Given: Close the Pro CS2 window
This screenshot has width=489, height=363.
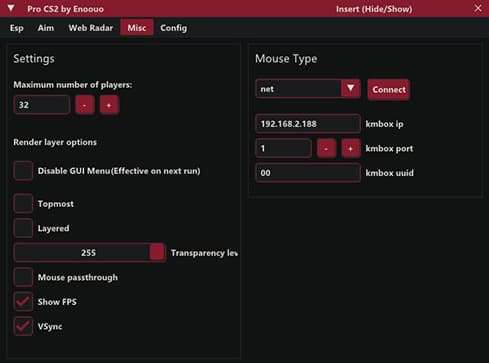Looking at the screenshot, I should tap(478, 8).
